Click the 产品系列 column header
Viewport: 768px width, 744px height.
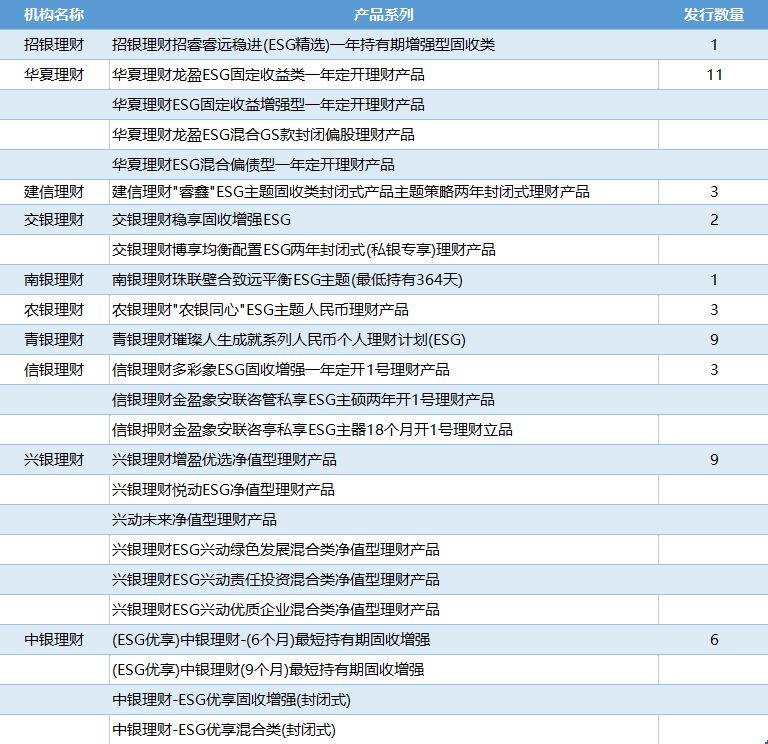384,15
